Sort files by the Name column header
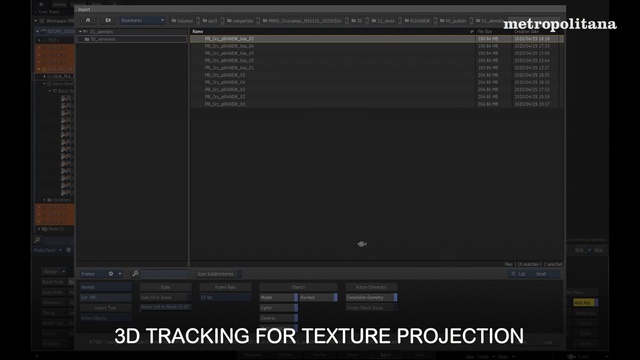 [198, 31]
